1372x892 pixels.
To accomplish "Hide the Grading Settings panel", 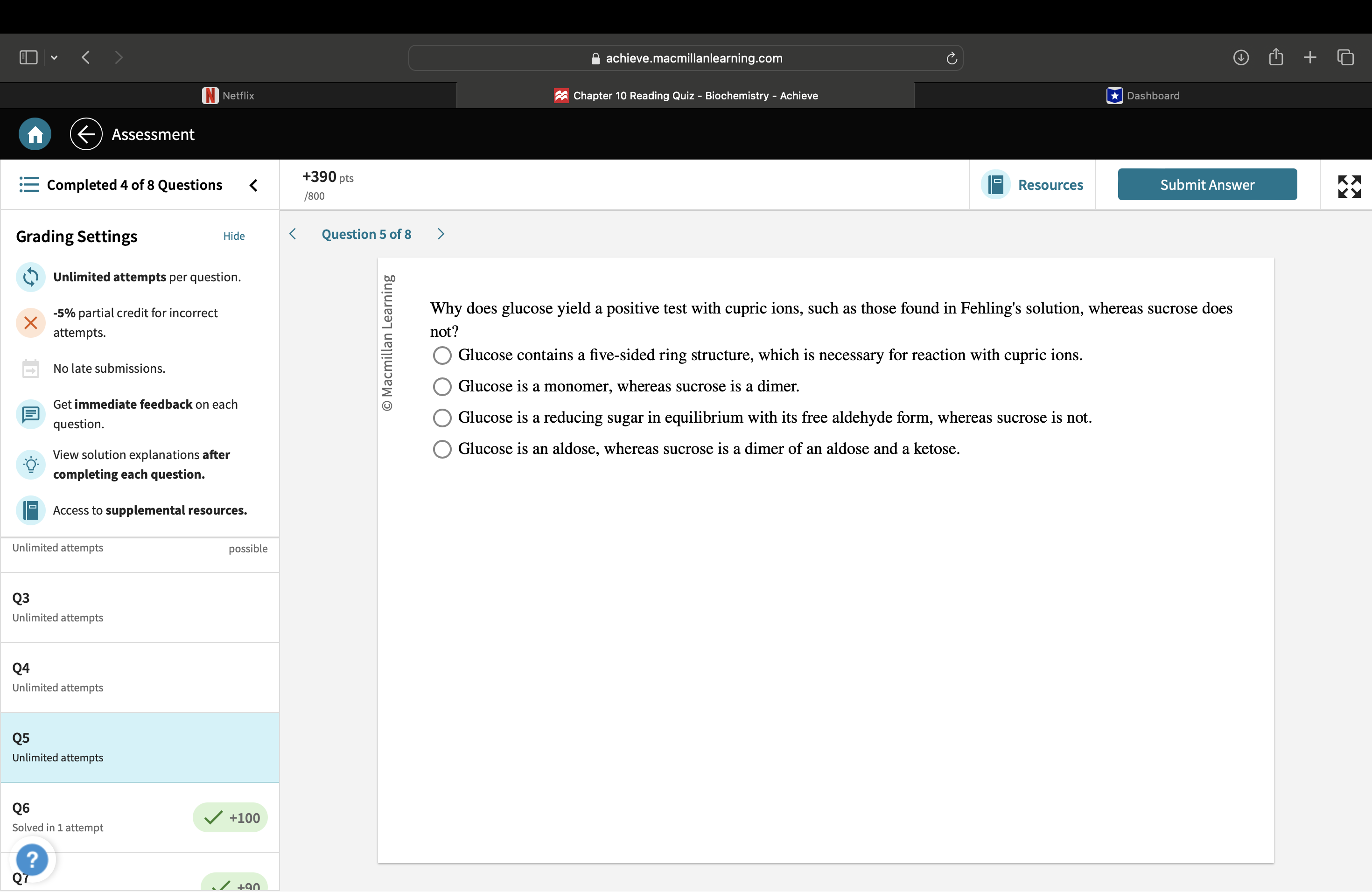I will [233, 236].
